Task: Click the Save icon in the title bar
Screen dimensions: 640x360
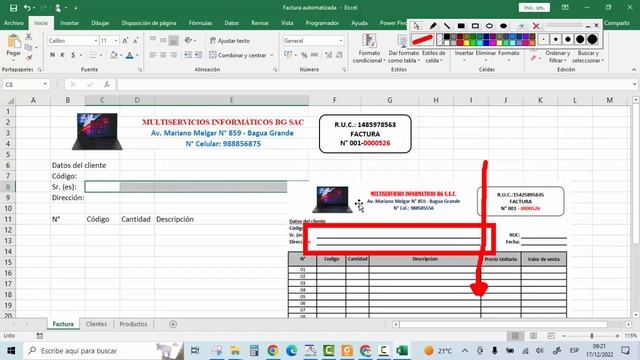Action: 13,8
